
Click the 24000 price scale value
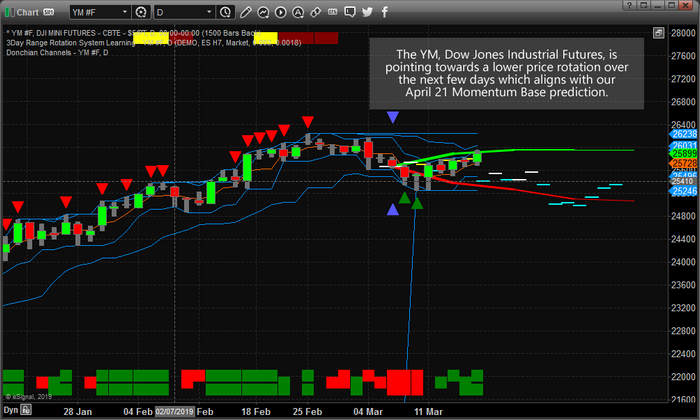point(683,262)
